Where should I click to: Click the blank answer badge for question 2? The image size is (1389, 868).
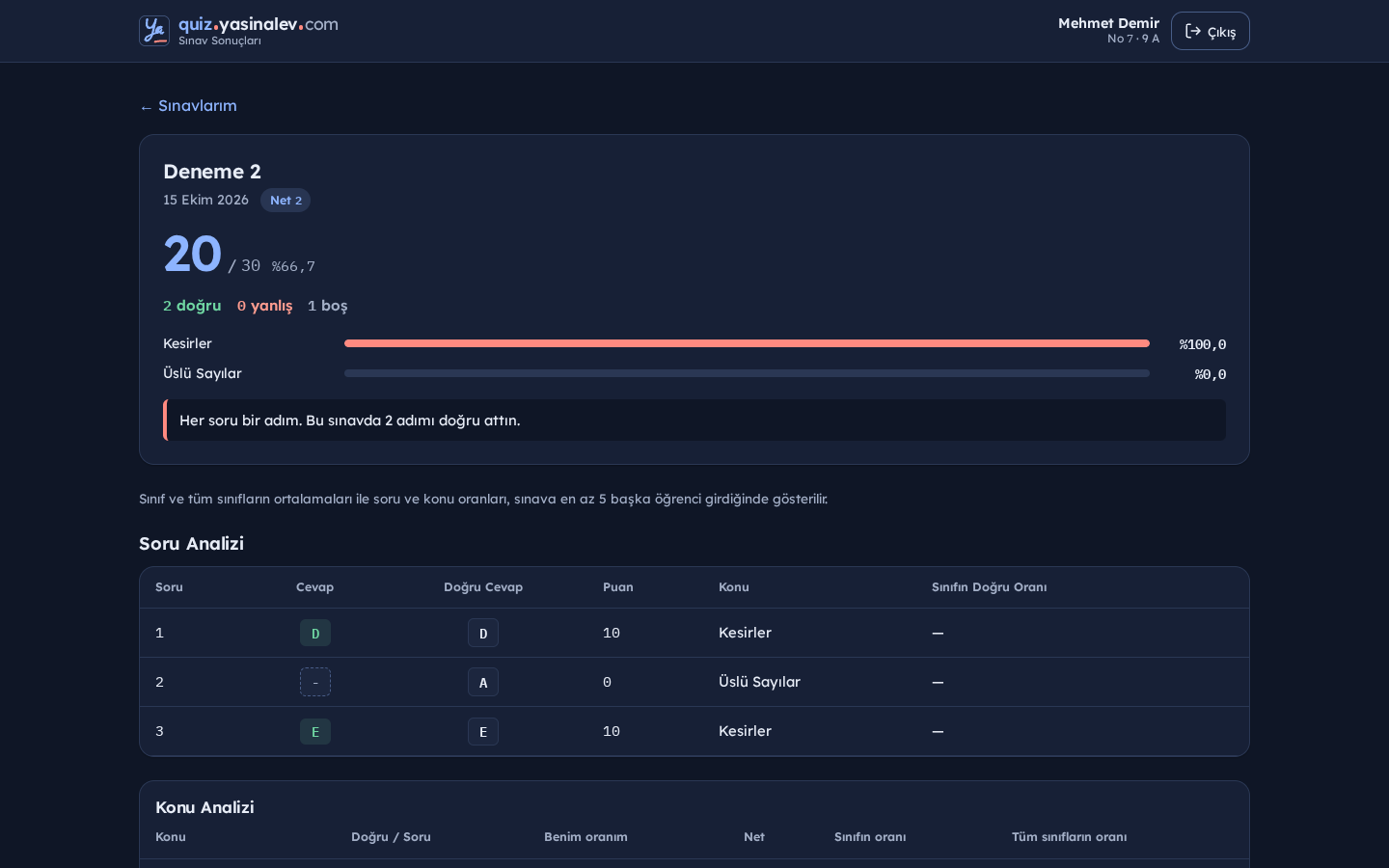tap(315, 682)
